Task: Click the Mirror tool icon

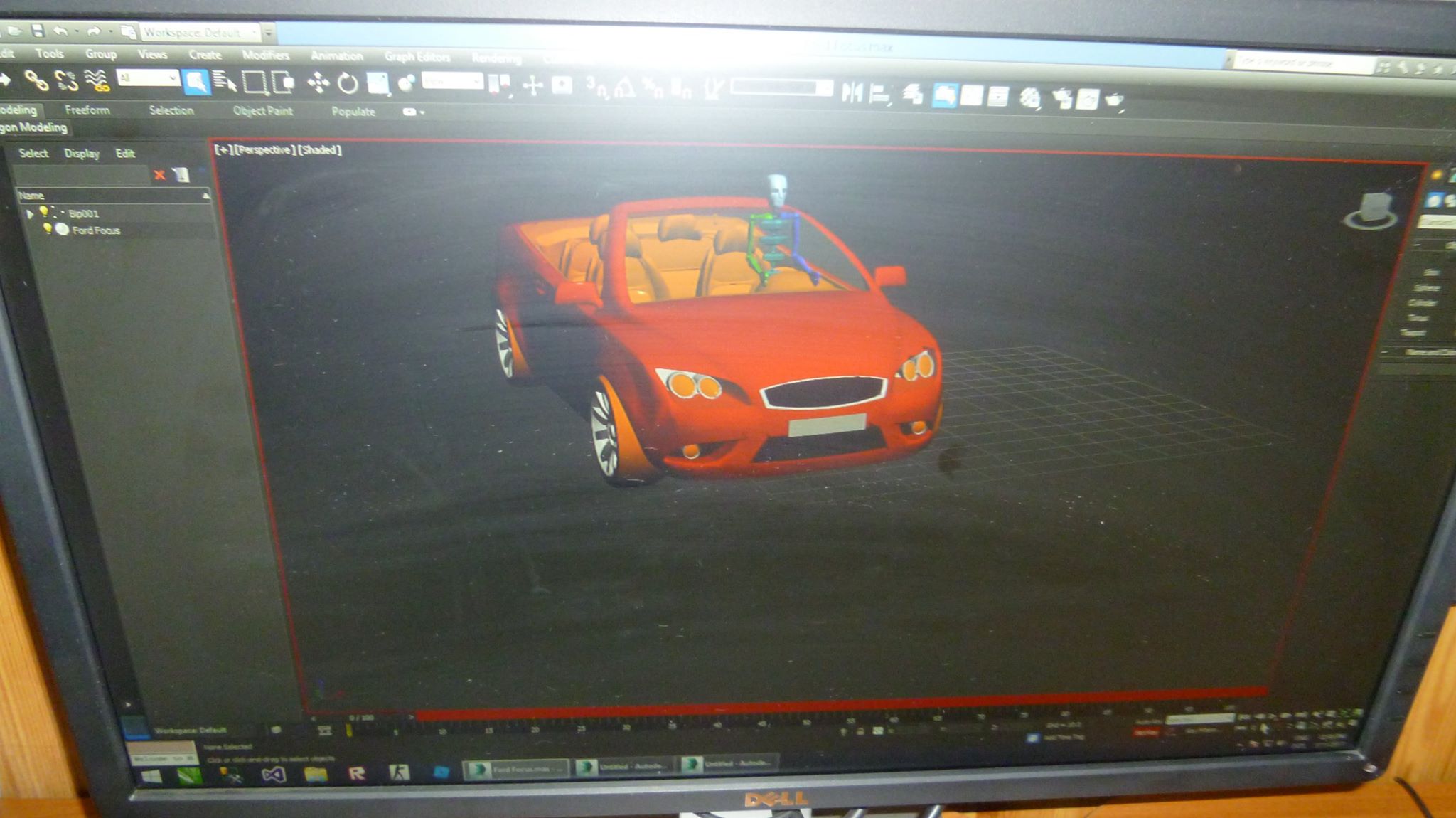Action: click(852, 92)
